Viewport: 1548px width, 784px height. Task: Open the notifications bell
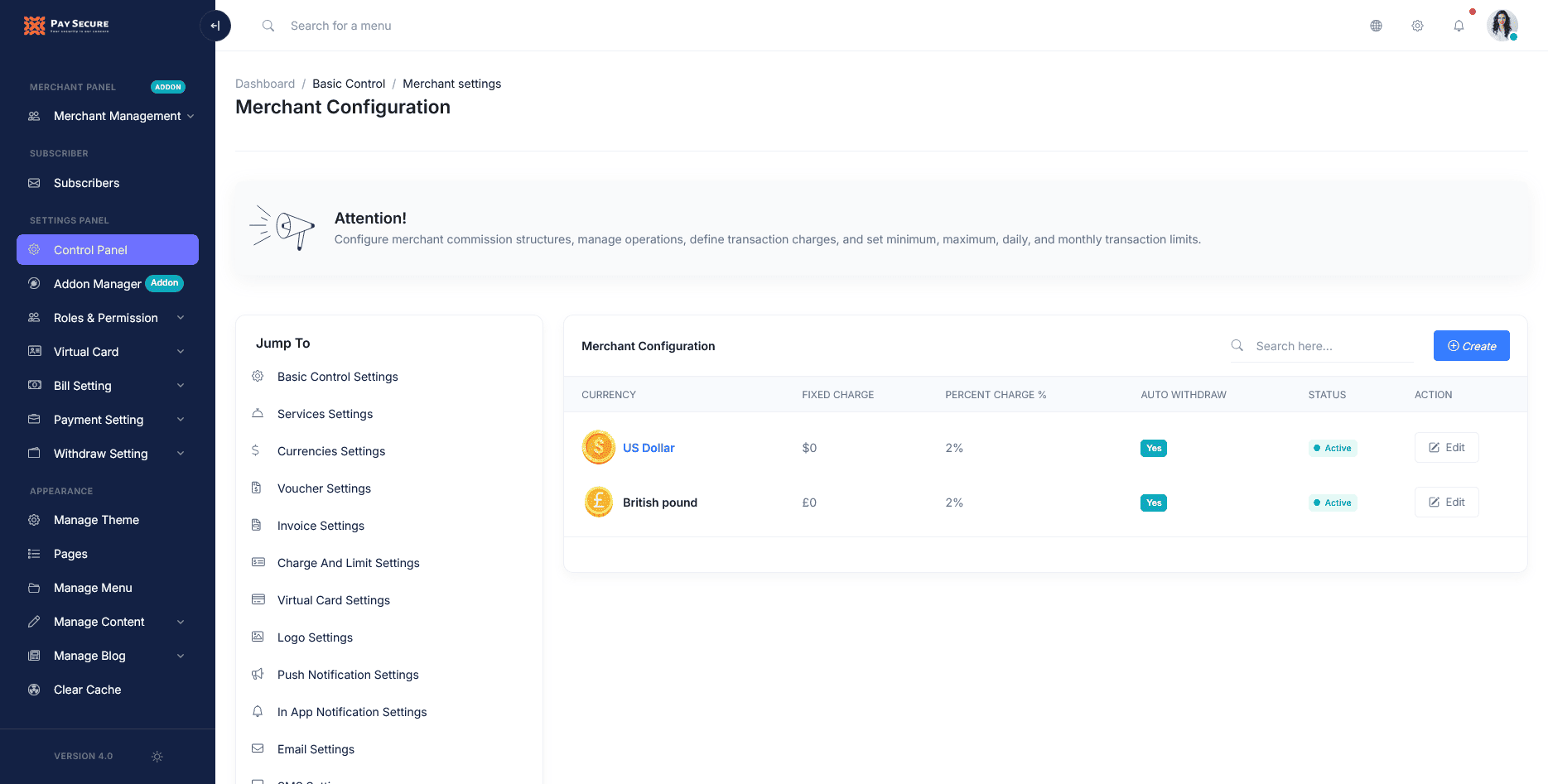[1459, 26]
